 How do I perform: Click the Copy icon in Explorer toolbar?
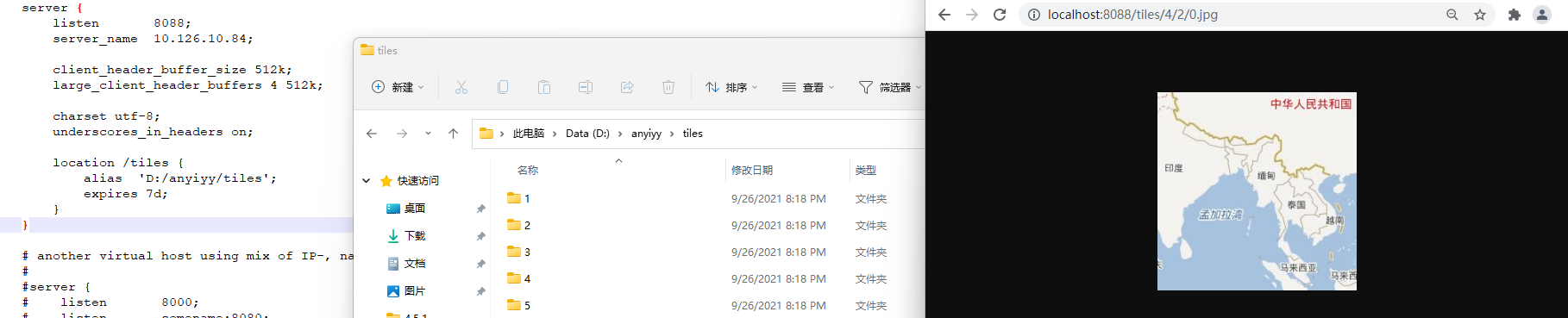click(x=503, y=87)
